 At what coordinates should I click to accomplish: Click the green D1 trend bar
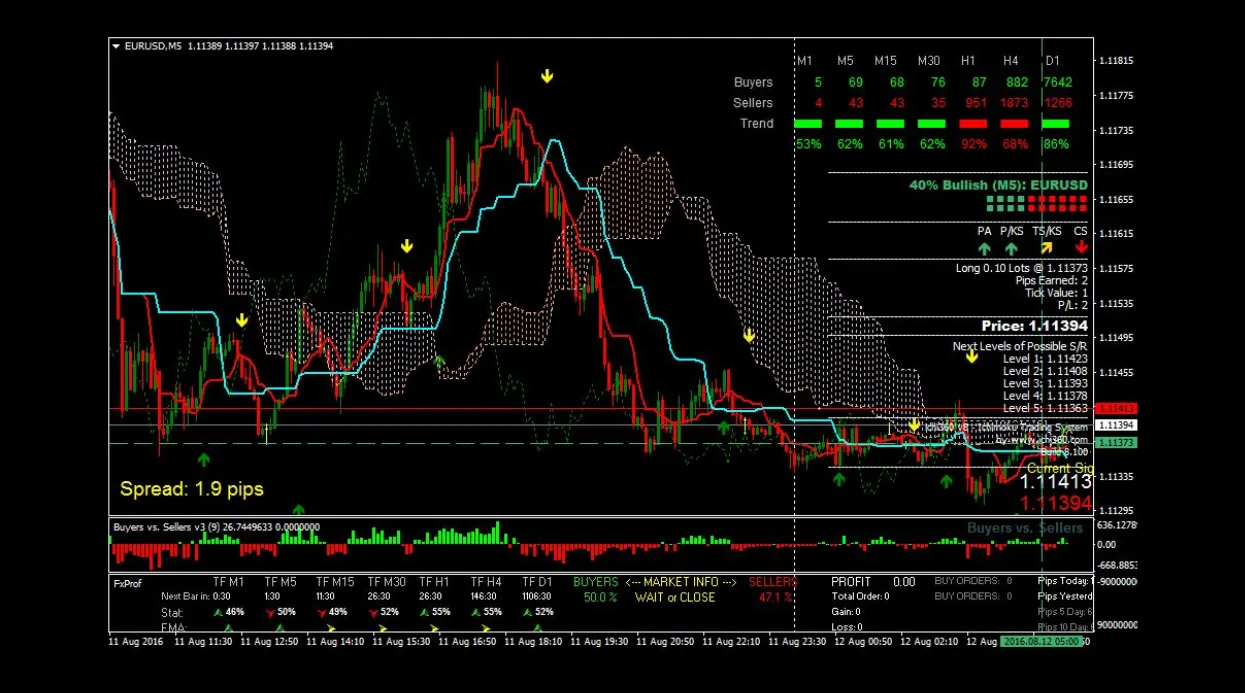[1055, 124]
